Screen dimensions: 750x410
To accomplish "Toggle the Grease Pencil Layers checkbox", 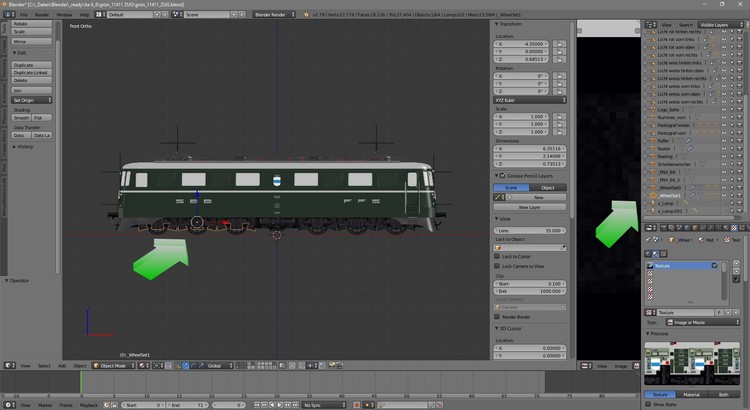I will tap(503, 176).
